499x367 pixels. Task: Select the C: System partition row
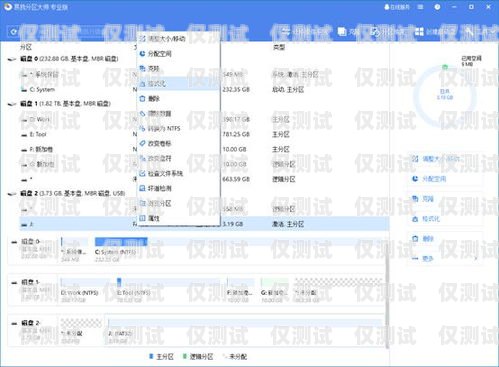tap(204, 89)
